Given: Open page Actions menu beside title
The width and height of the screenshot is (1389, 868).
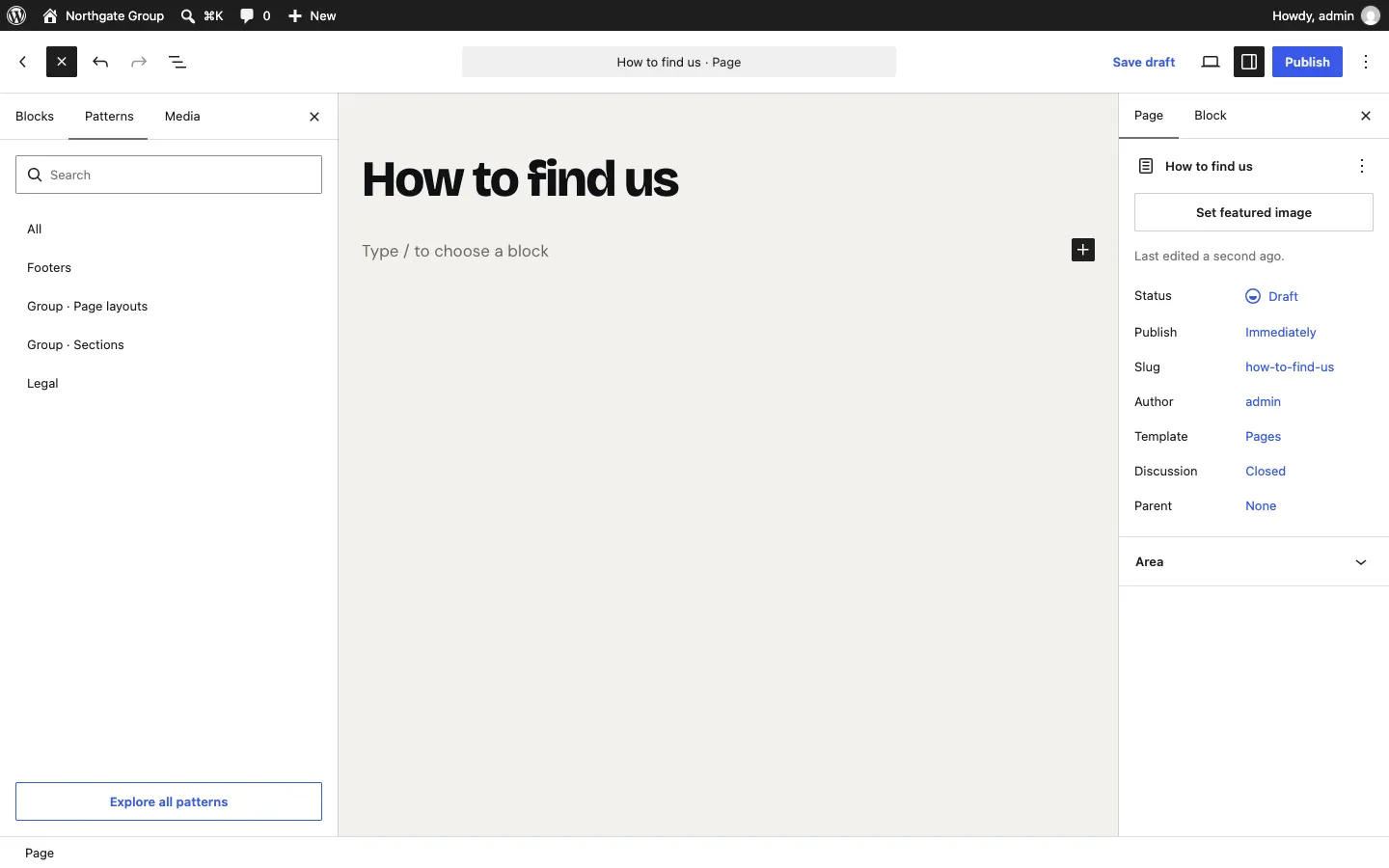Looking at the screenshot, I should pyautogui.click(x=1362, y=166).
